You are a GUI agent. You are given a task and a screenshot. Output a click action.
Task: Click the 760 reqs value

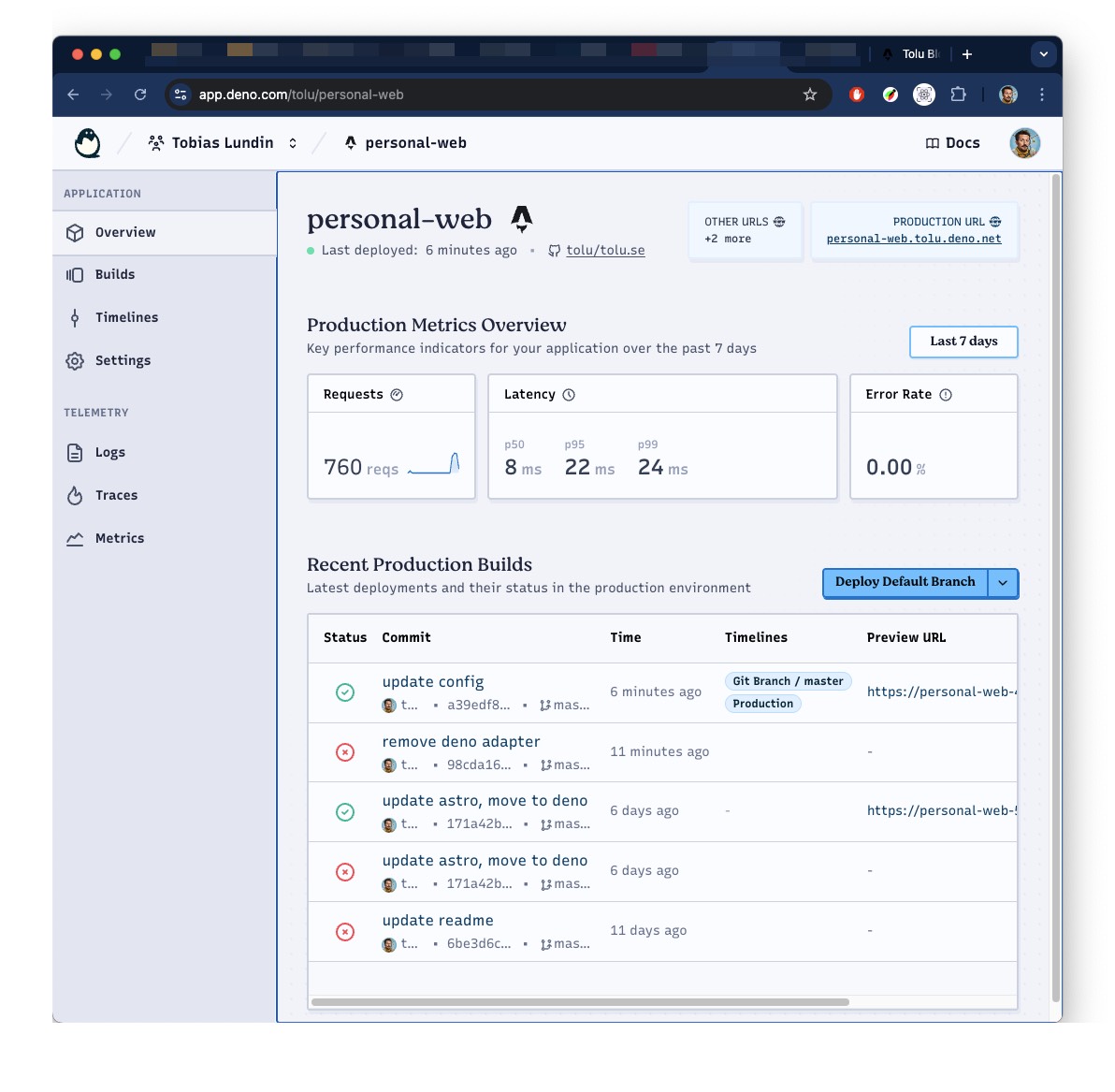[x=360, y=467]
